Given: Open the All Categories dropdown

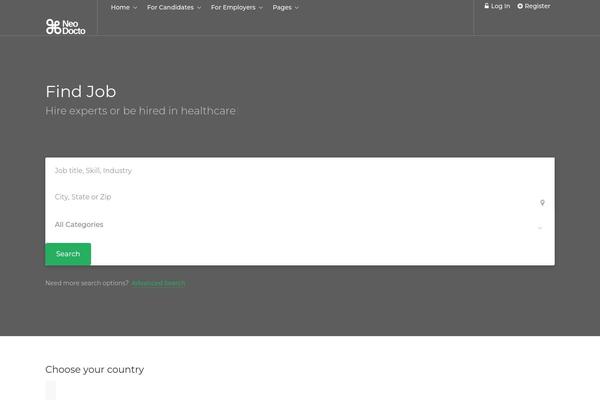Looking at the screenshot, I should click(300, 225).
